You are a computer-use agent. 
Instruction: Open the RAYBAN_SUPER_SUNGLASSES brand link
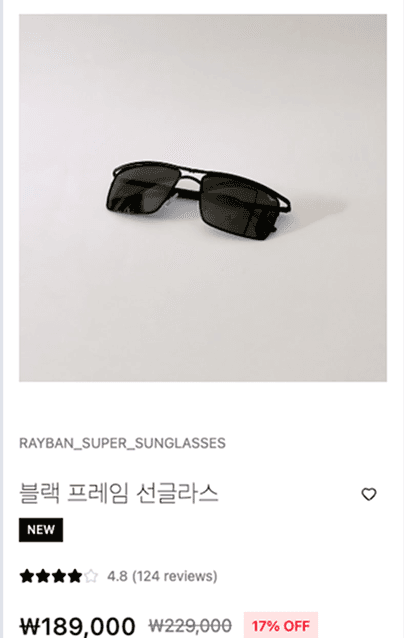coord(122,443)
